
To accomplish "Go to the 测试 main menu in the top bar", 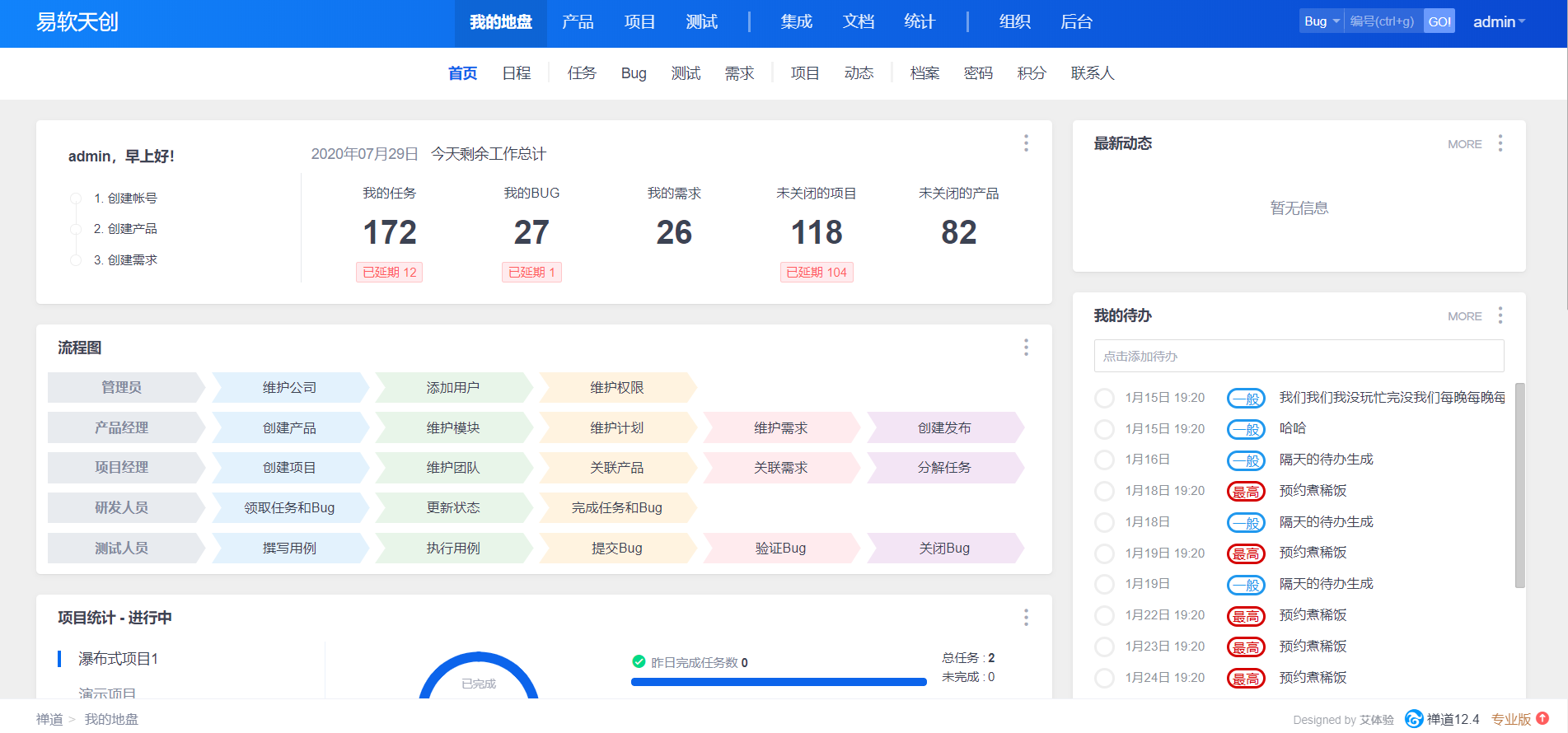I will click(x=701, y=22).
